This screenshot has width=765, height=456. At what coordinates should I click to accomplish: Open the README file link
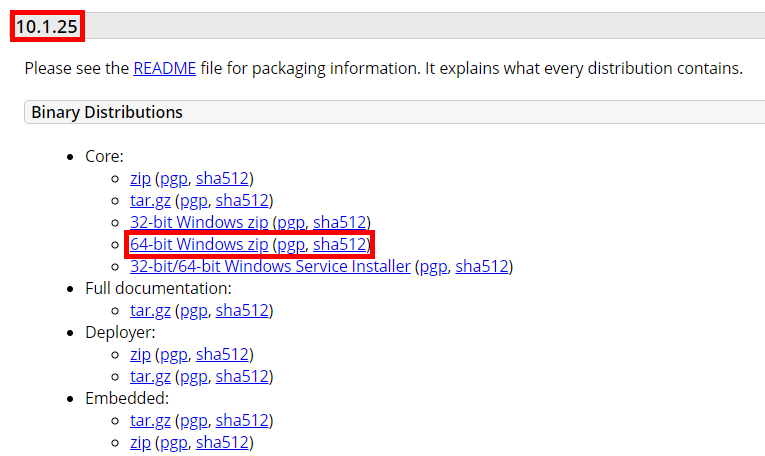(164, 68)
